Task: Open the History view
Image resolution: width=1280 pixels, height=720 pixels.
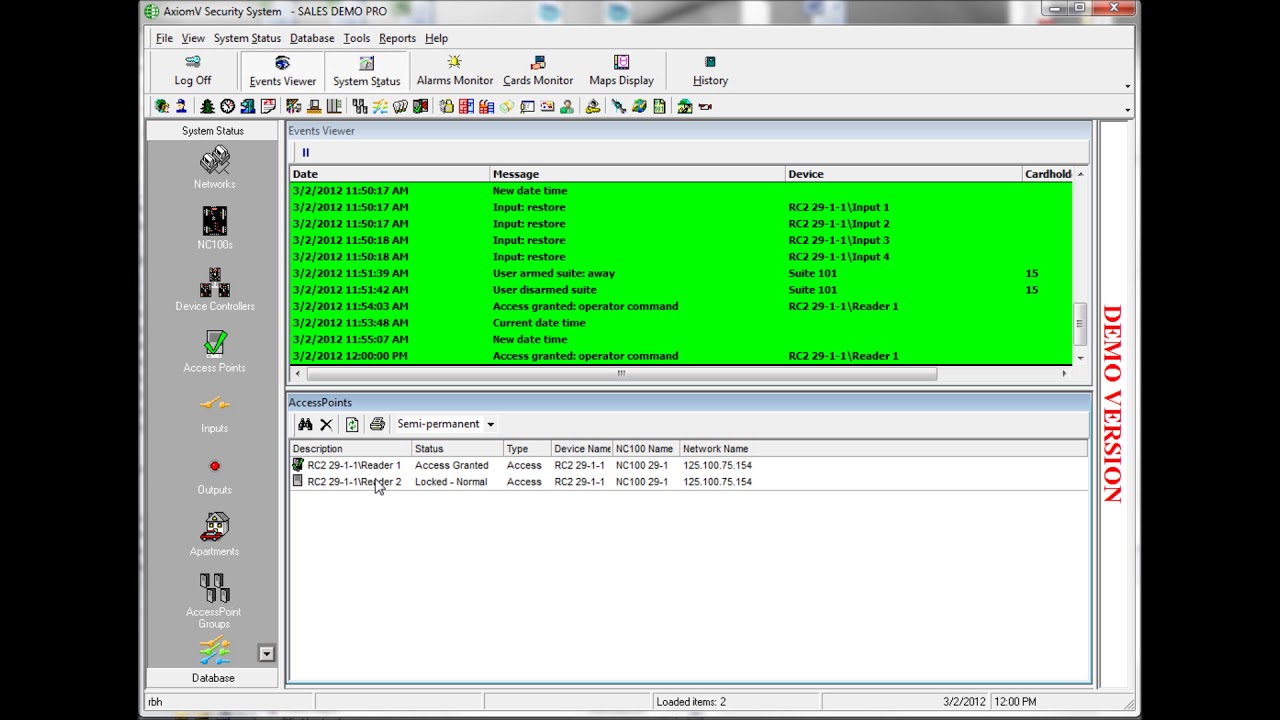Action: click(710, 71)
